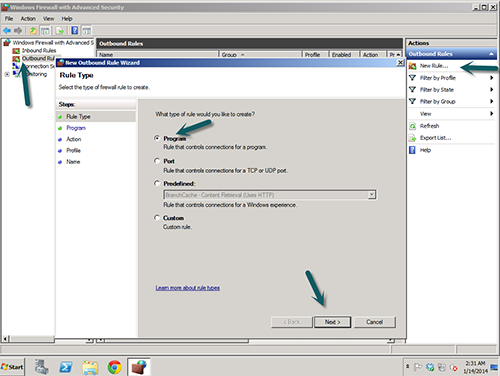Click the Show/Hide action pane toolbar icon
The width and height of the screenshot is (500, 376).
(87, 31)
